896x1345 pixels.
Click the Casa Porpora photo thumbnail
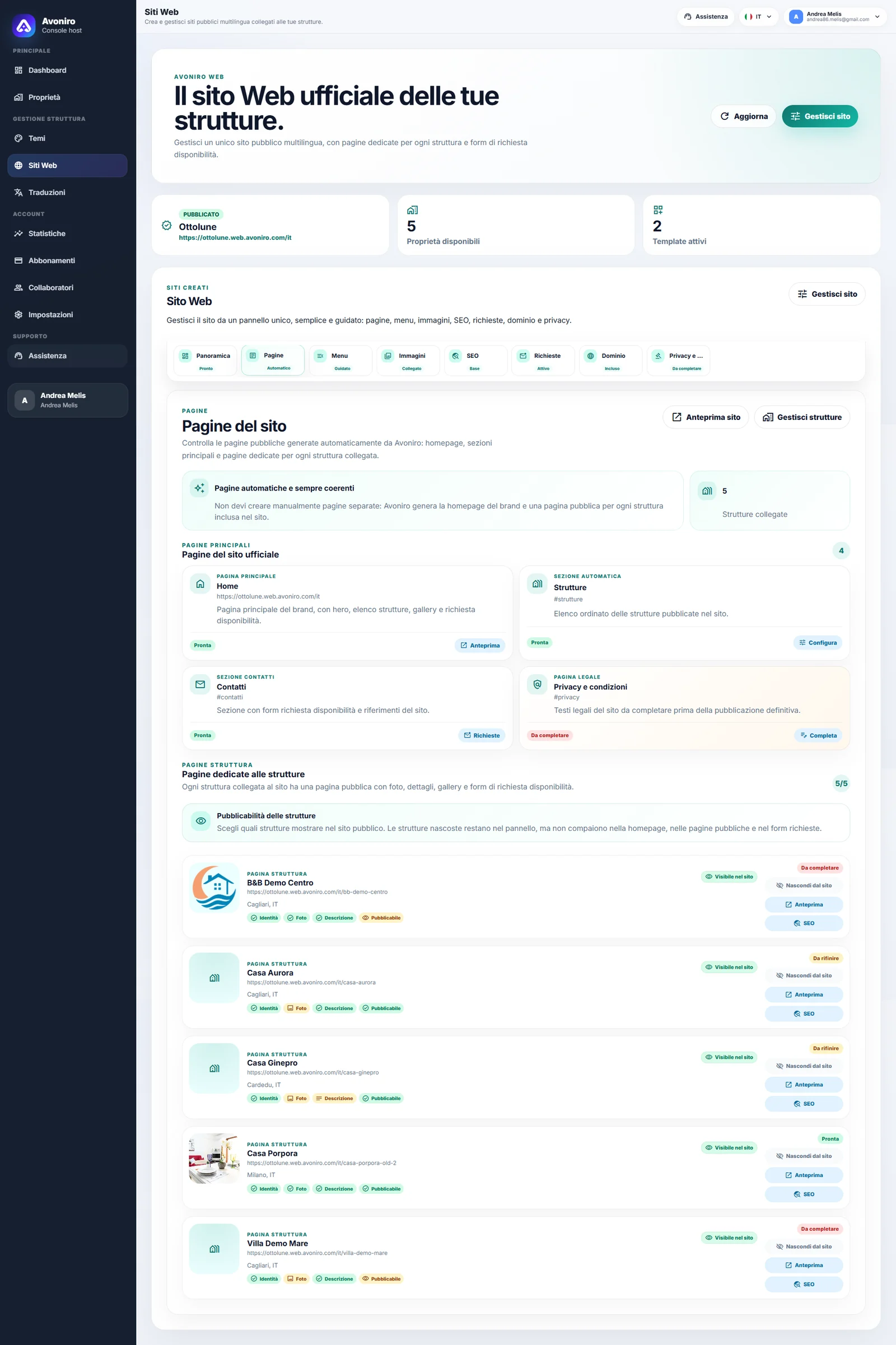214,1158
